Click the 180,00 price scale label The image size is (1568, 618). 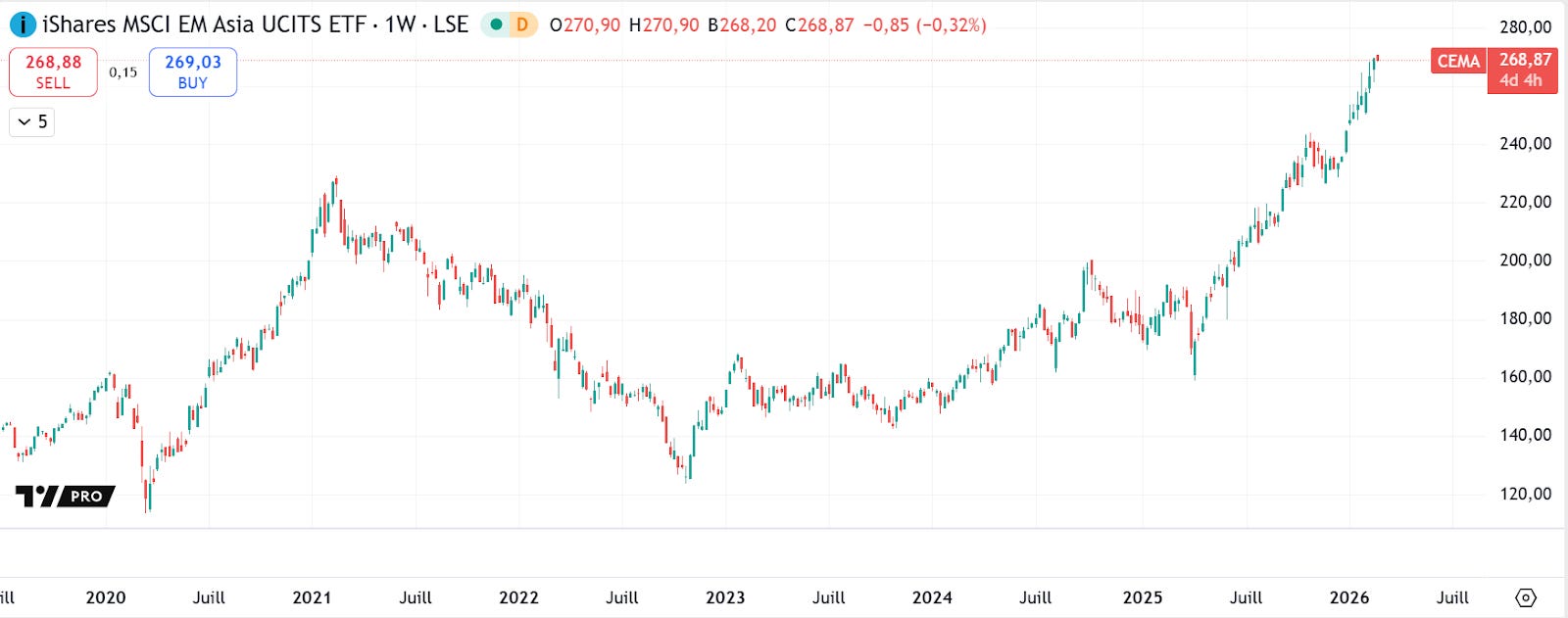click(1526, 318)
